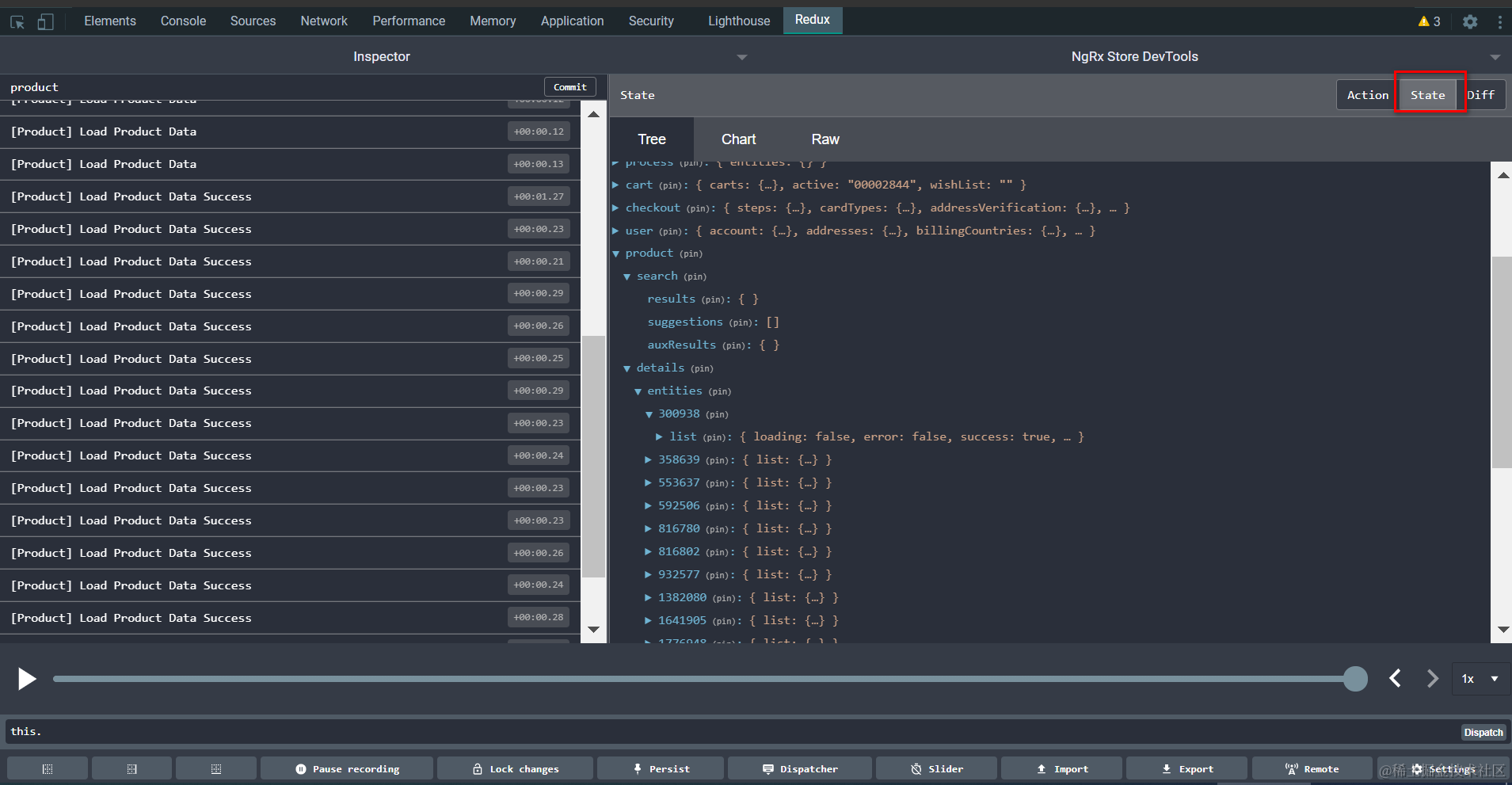Switch to the Action view

[1367, 95]
